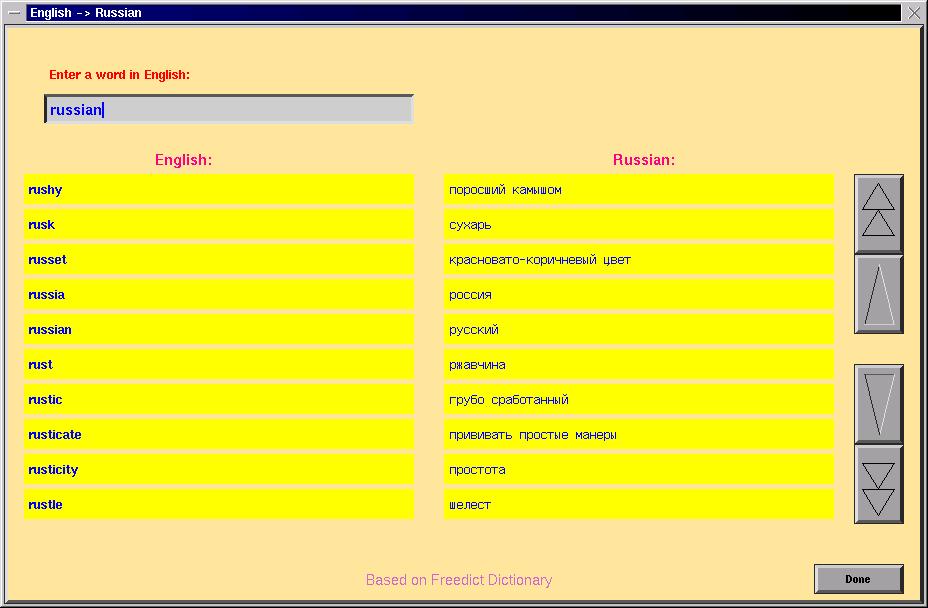Viewport: 928px width, 608px height.
Task: Close the English -> Russian window
Action: tap(914, 13)
